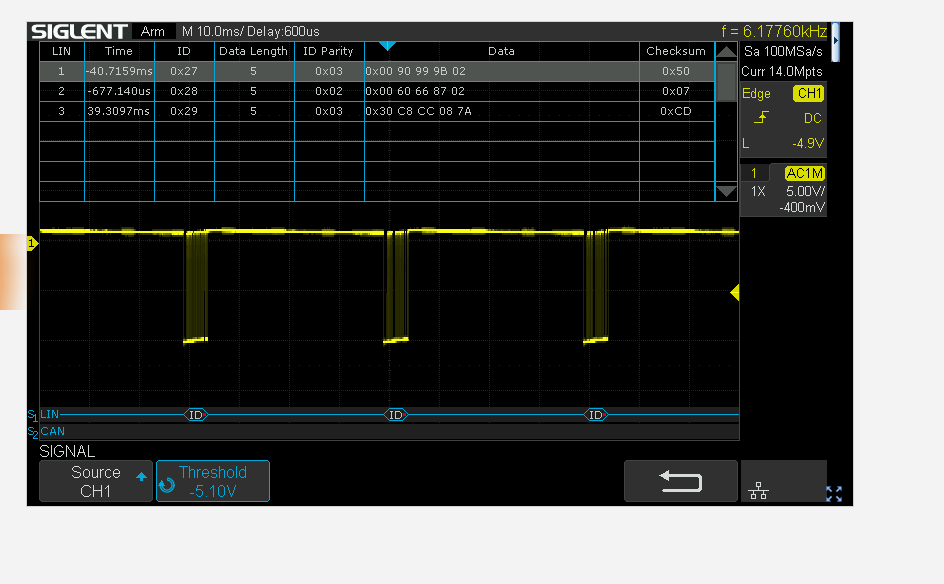Click the S2 CAN decode bus label
This screenshot has height=584, width=944.
[46, 432]
